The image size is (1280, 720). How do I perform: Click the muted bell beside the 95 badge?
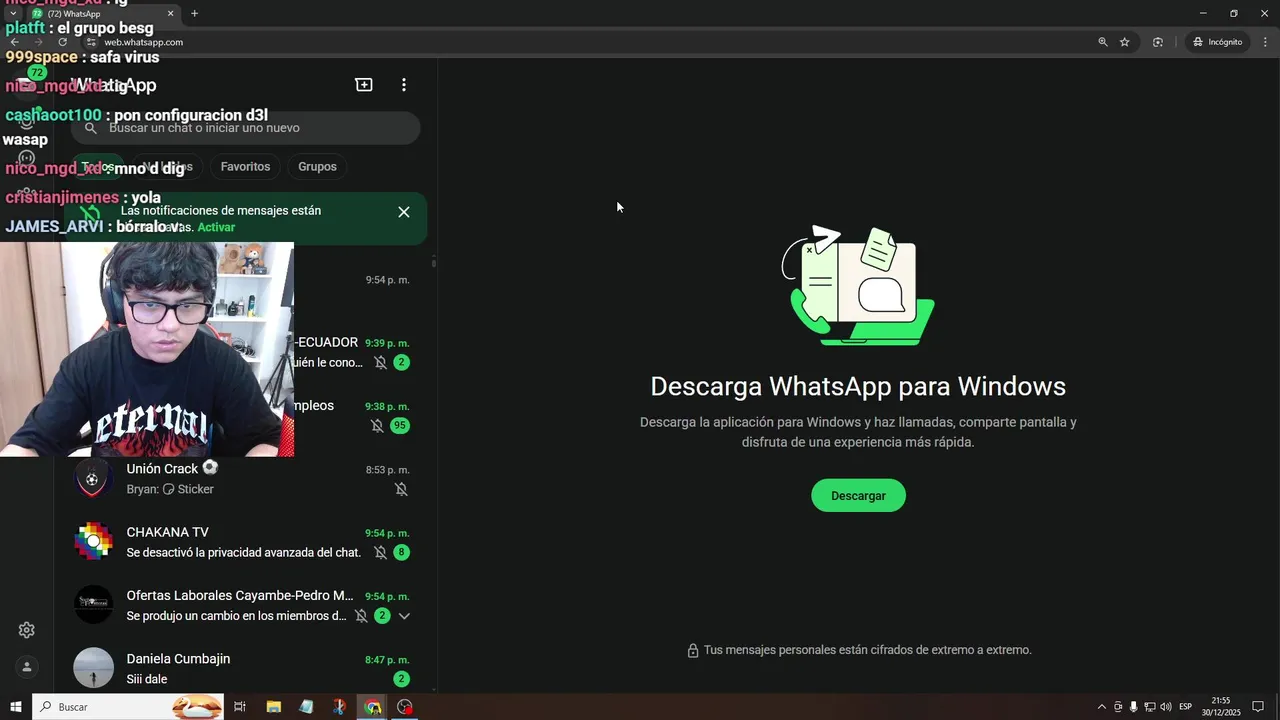pyautogui.click(x=377, y=426)
